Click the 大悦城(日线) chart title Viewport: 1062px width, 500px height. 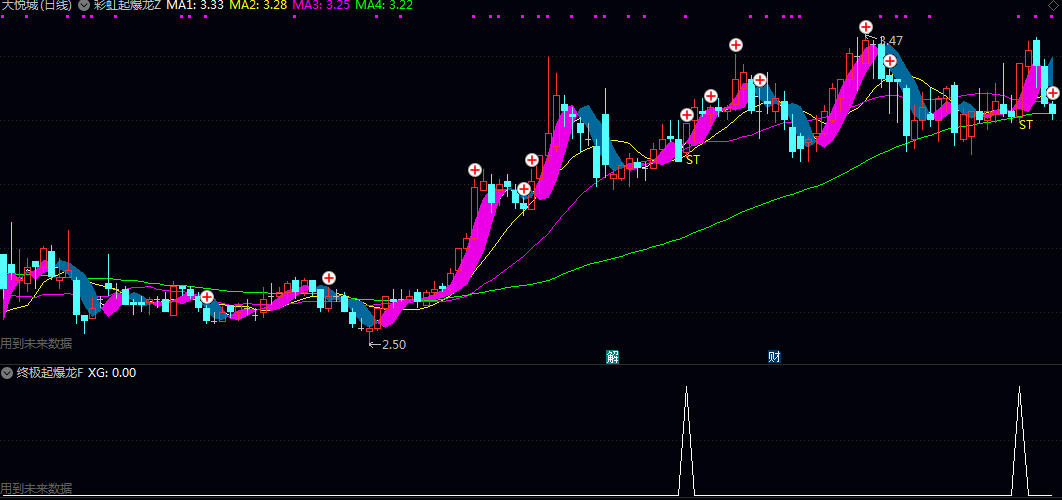tap(38, 5)
